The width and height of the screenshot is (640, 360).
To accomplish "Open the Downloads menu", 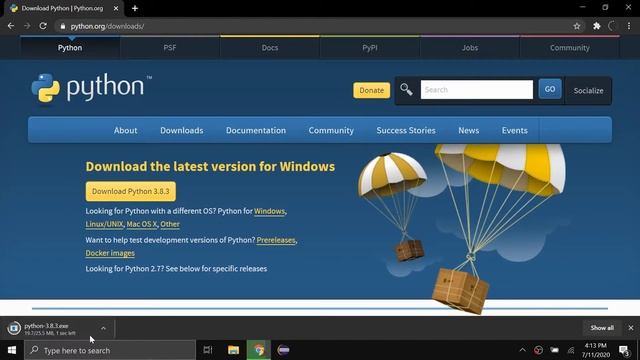I will [182, 130].
